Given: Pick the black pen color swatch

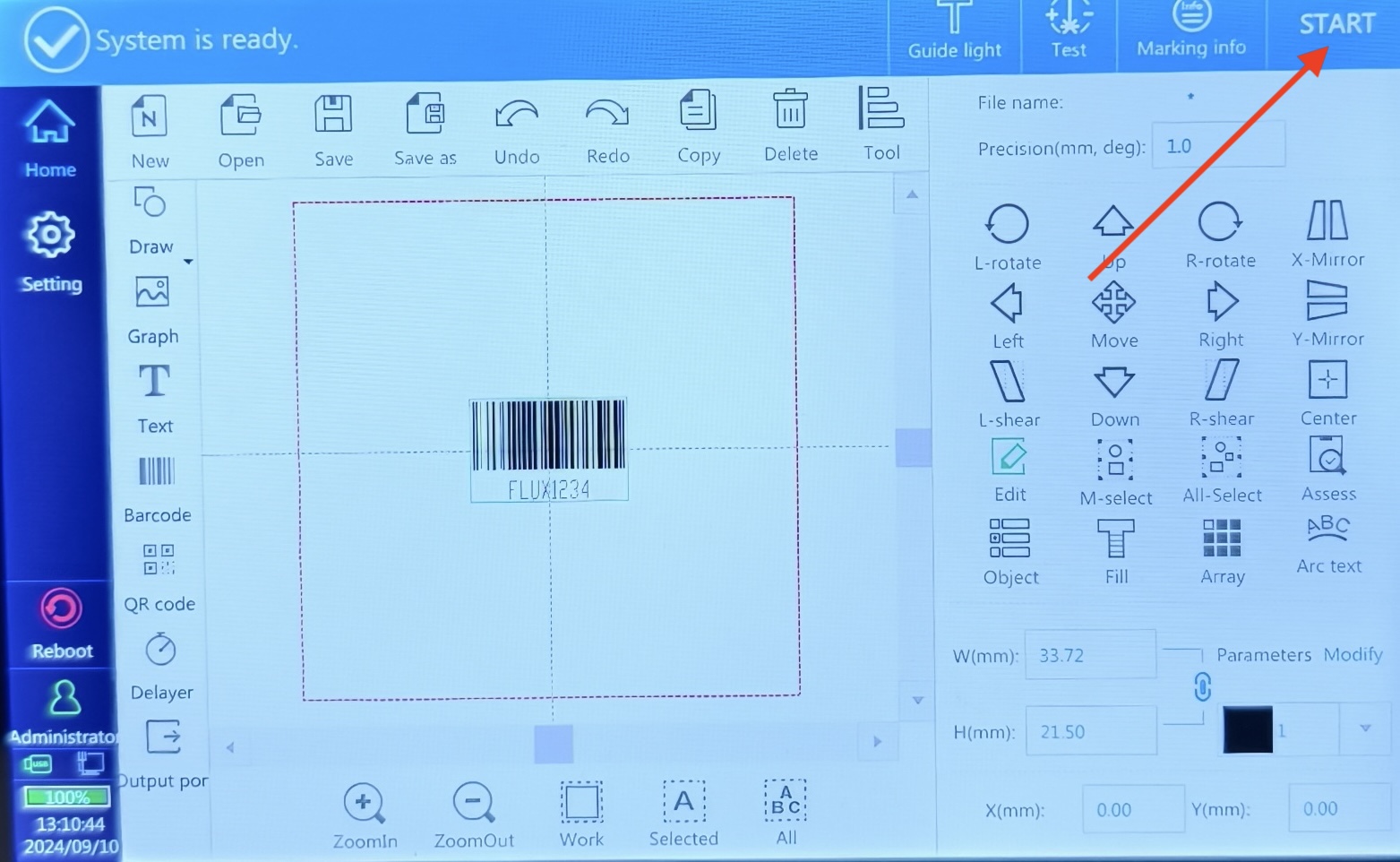Looking at the screenshot, I should (1248, 729).
